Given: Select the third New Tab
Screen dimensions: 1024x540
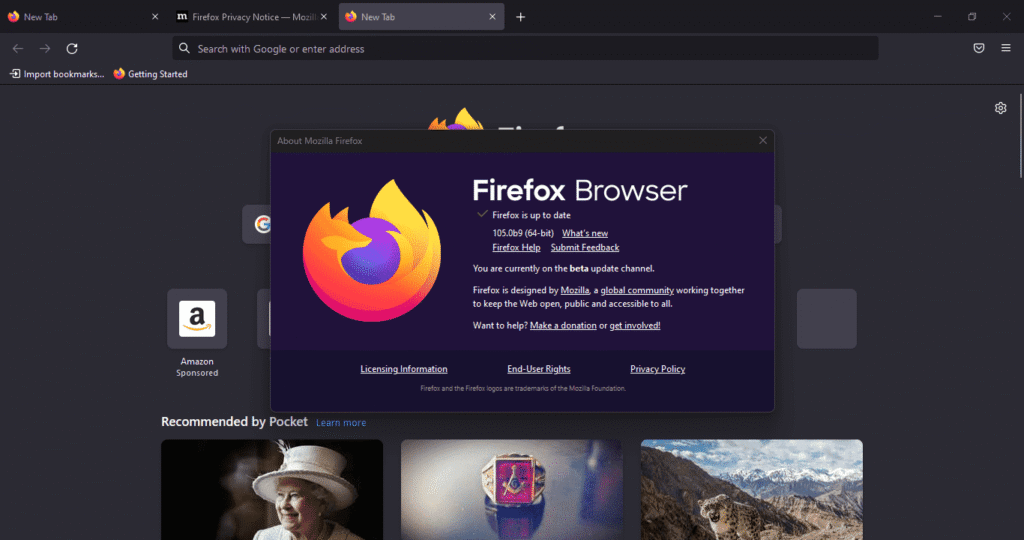Looking at the screenshot, I should (x=421, y=17).
